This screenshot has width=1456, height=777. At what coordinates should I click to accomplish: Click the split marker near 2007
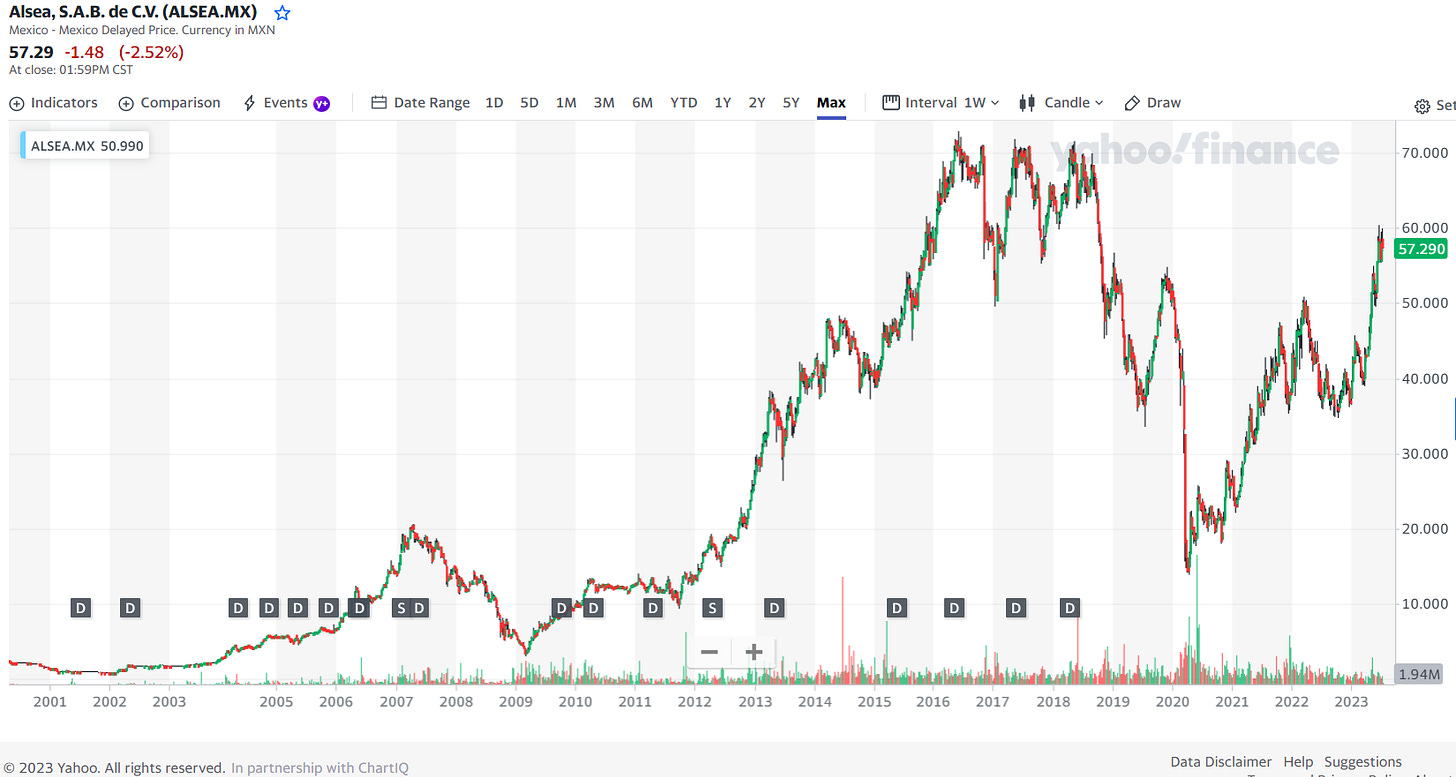click(401, 607)
